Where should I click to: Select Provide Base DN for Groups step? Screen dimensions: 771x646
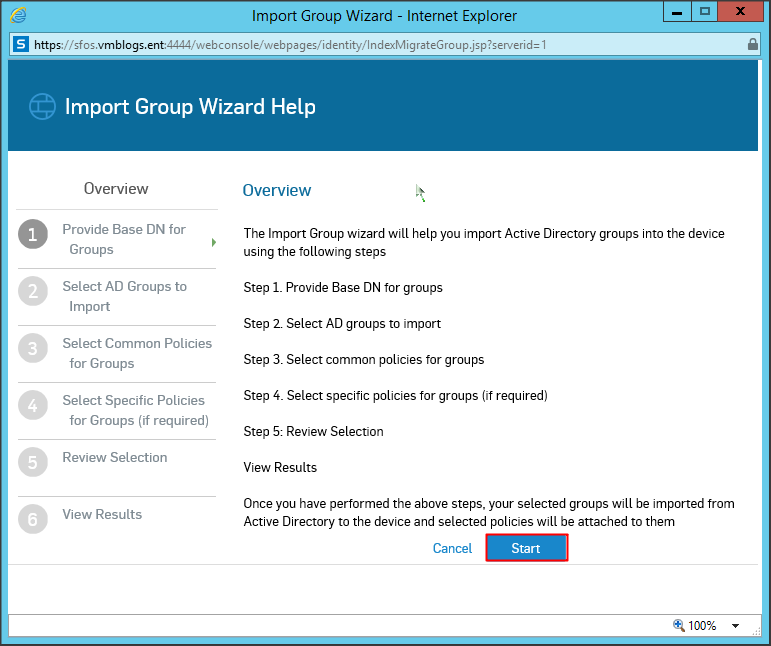point(124,239)
